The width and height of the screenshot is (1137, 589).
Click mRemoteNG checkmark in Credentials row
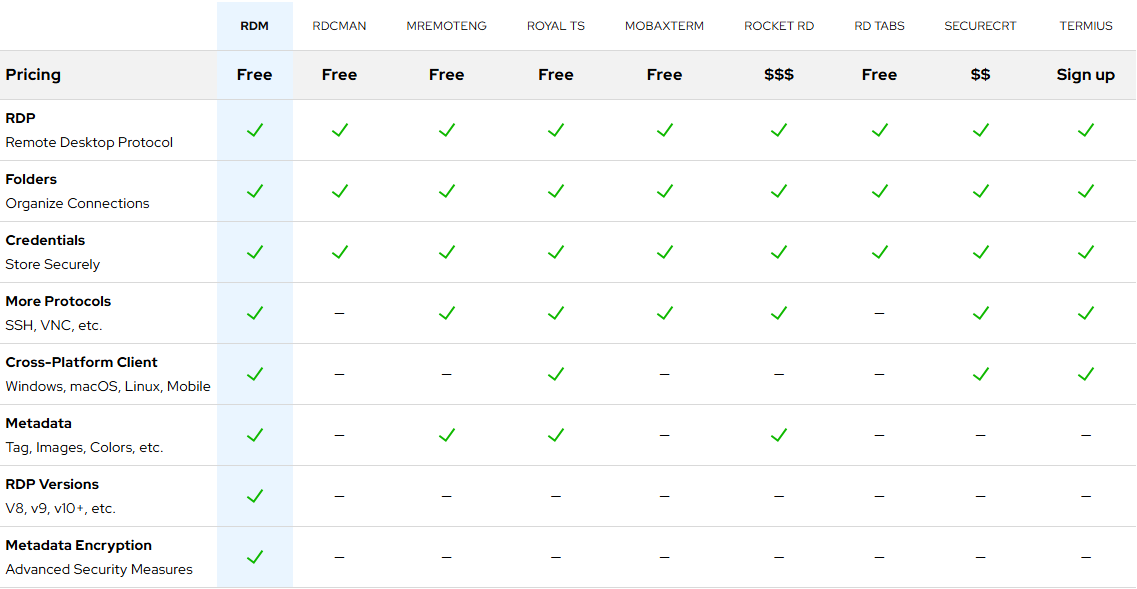[x=447, y=252]
